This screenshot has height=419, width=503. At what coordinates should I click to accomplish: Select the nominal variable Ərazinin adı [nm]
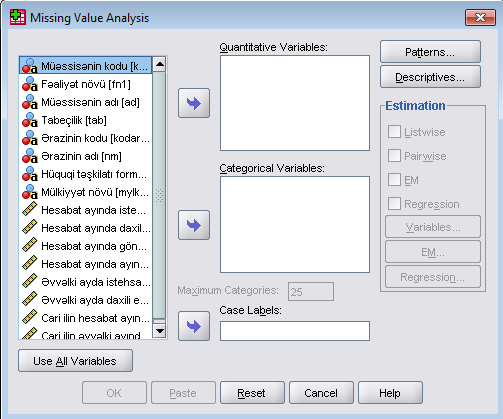point(86,156)
